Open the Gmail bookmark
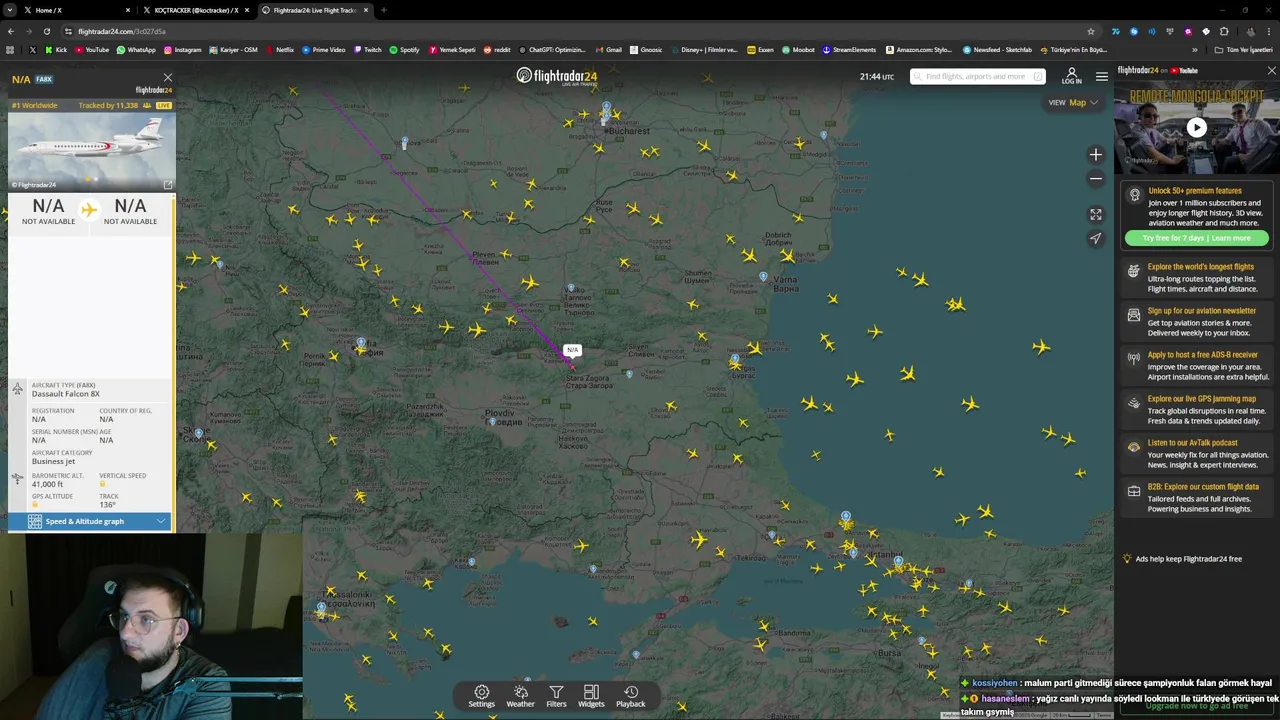 (608, 50)
